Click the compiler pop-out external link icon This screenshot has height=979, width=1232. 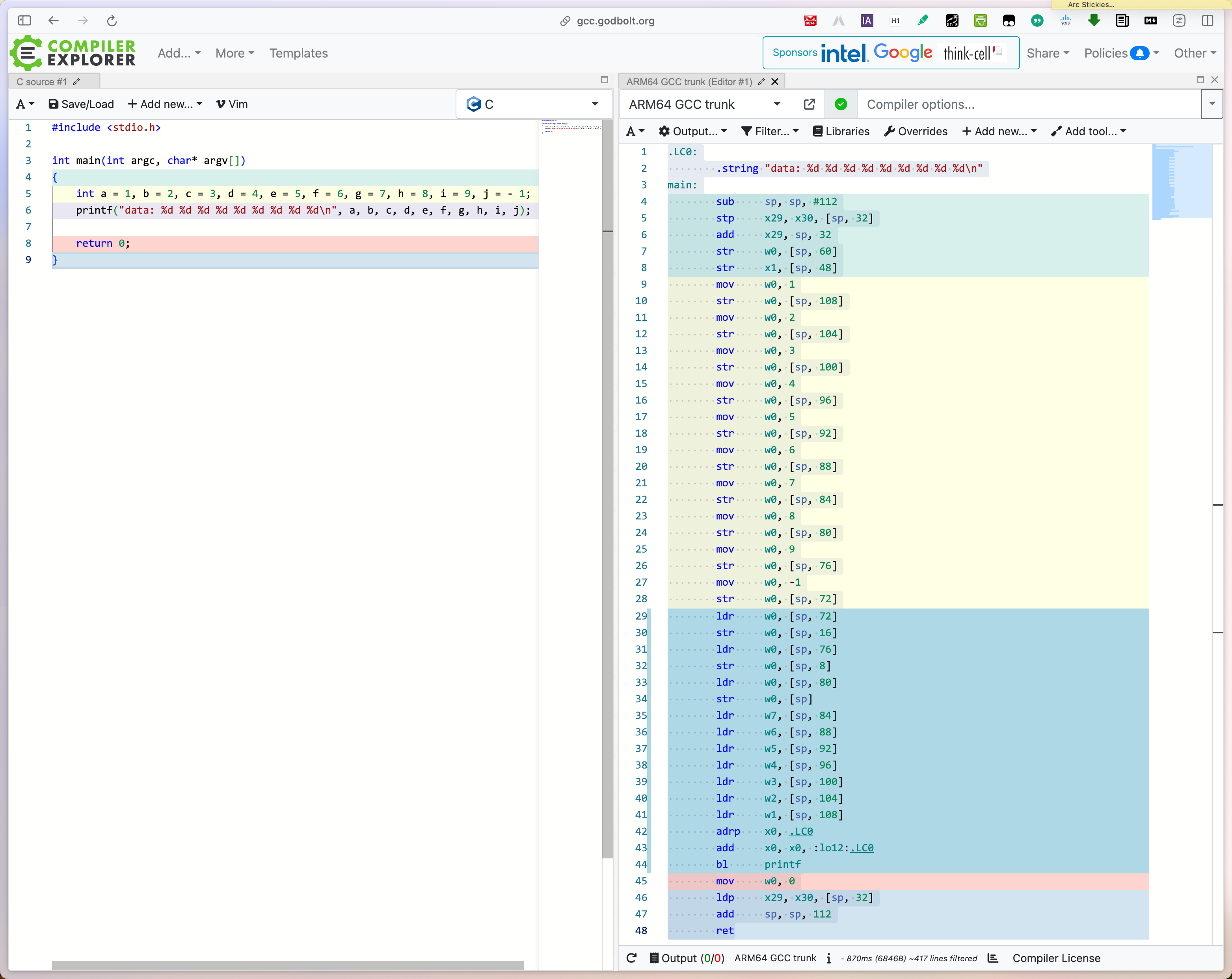(809, 104)
